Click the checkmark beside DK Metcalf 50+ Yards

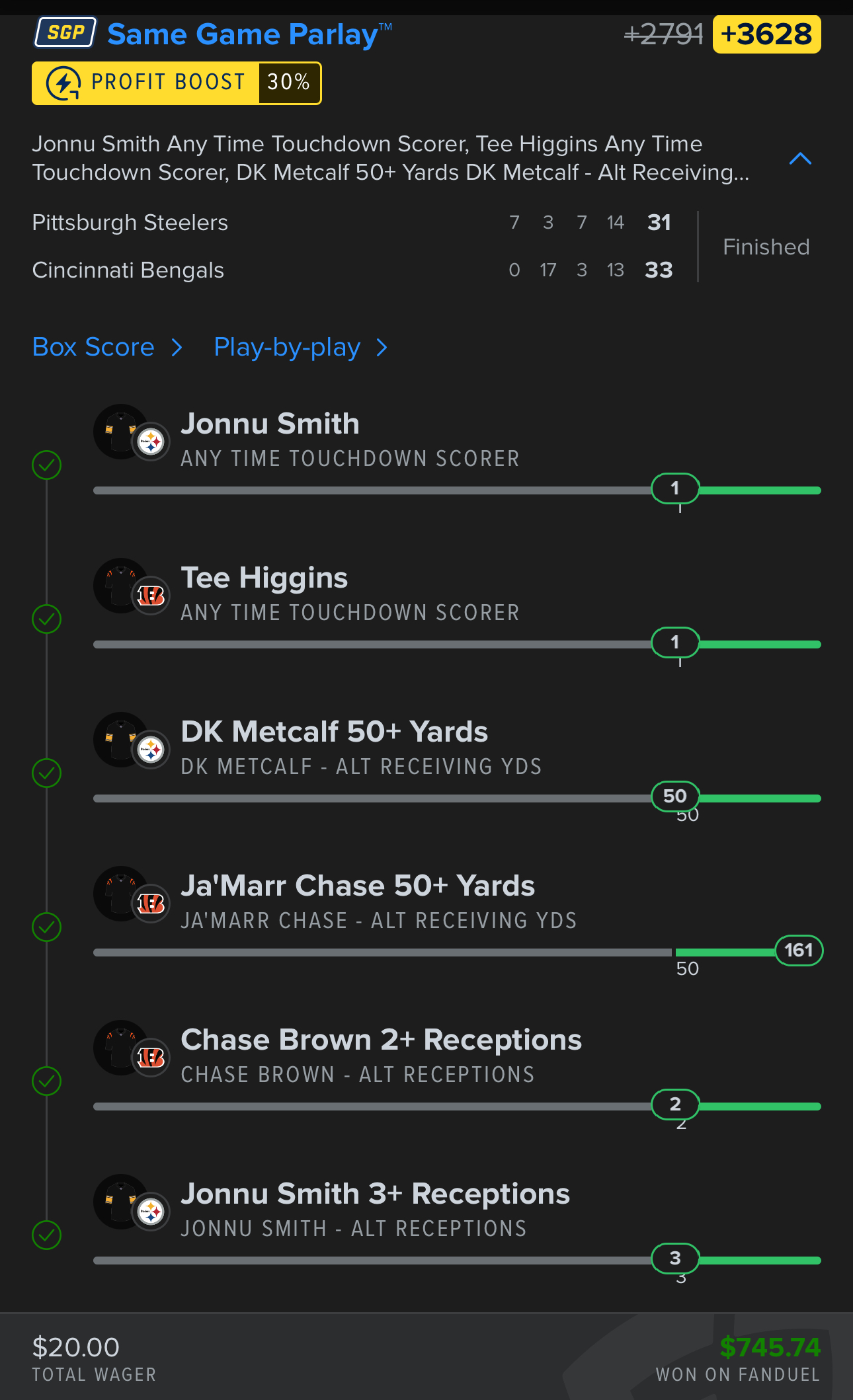47,773
